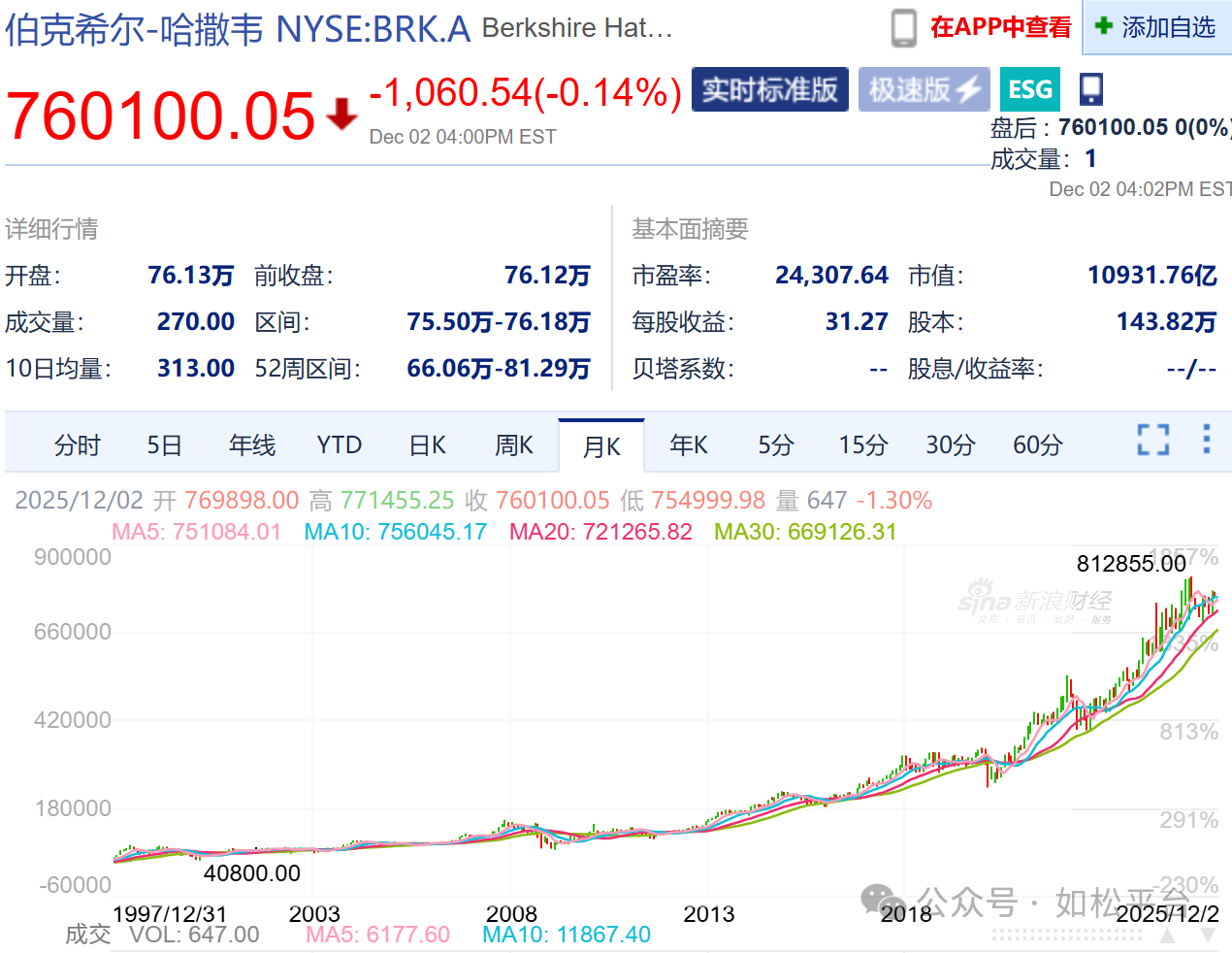This screenshot has height=953, width=1232.
Task: Select the 分时 intraday tab
Action: [x=78, y=445]
